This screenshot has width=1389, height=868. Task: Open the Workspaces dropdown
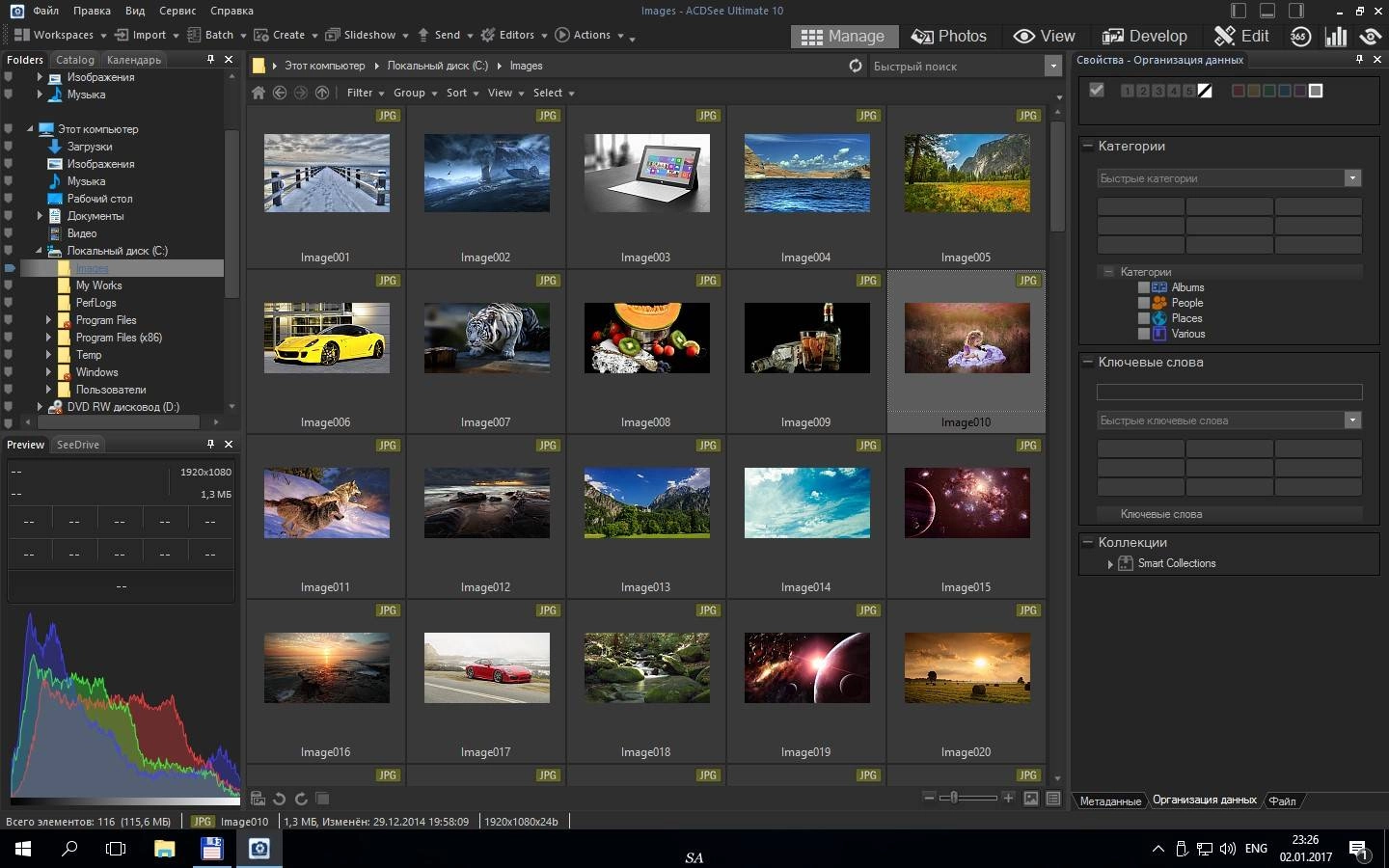(x=60, y=35)
